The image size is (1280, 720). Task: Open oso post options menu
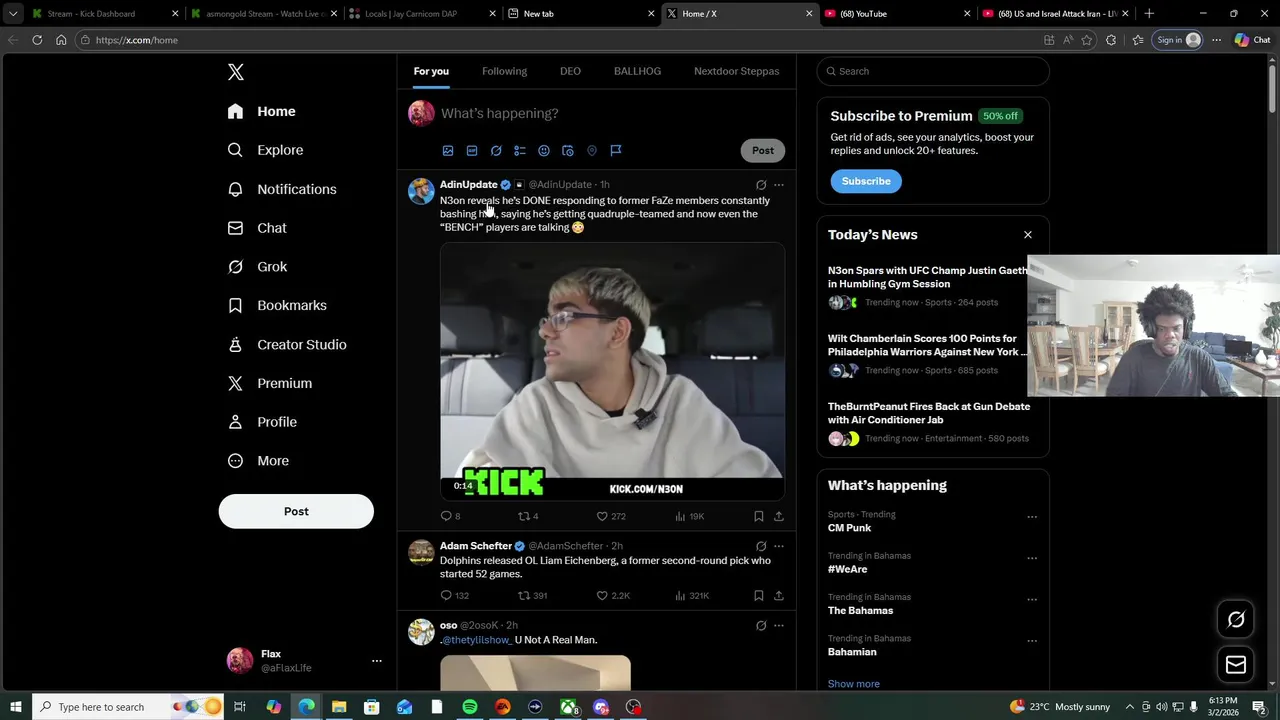coord(779,626)
